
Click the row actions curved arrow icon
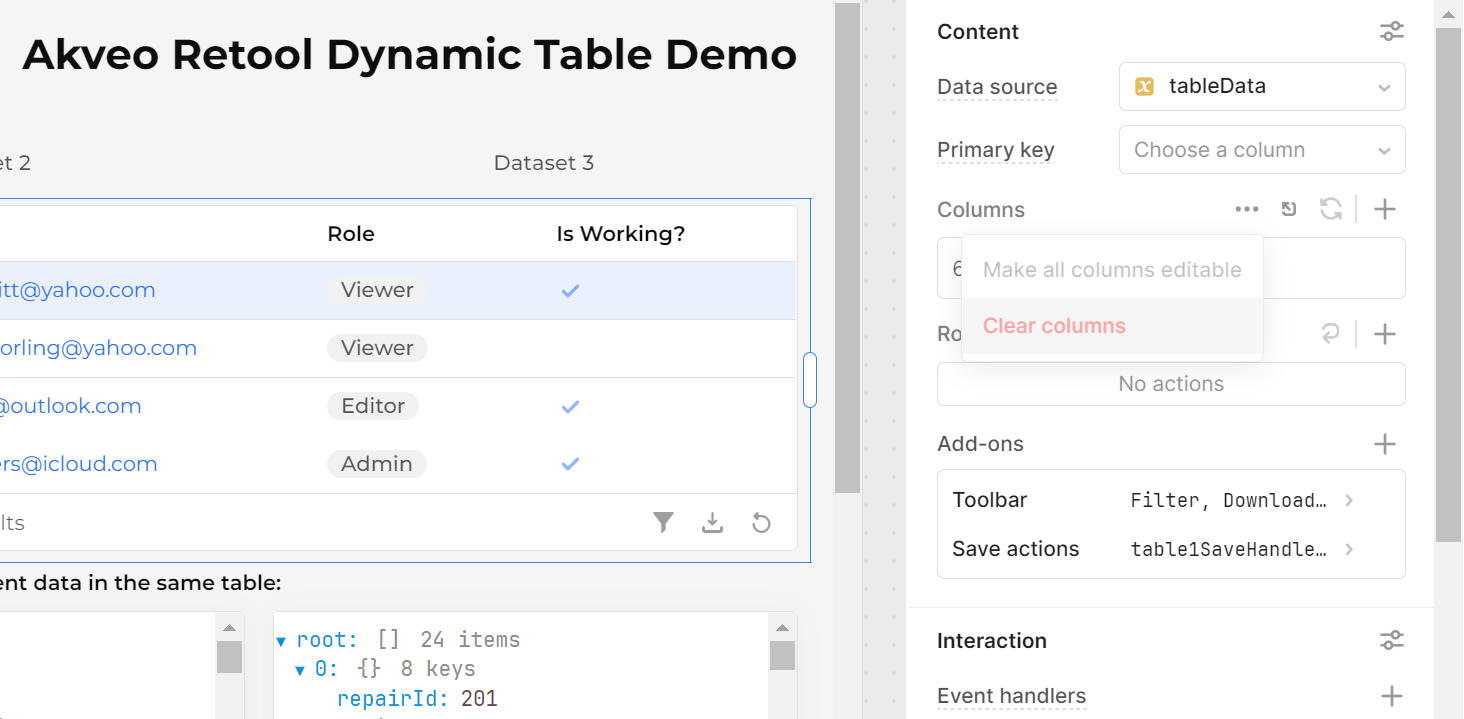pos(1330,333)
